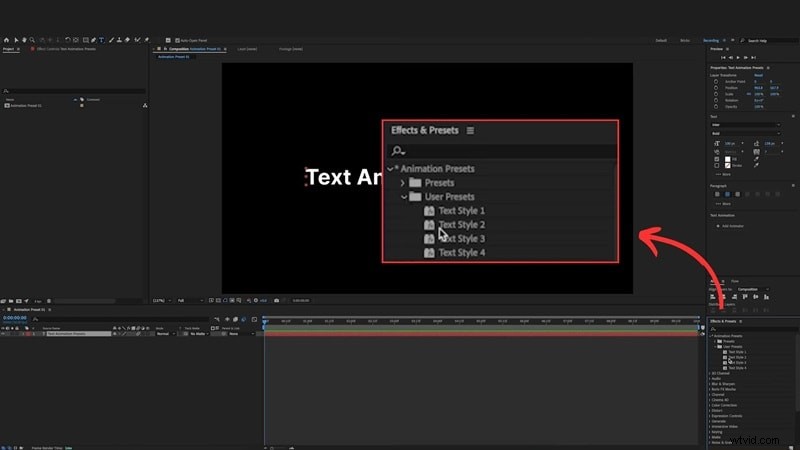
Task: Toggle the Scale stopwatch
Action: pos(716,94)
